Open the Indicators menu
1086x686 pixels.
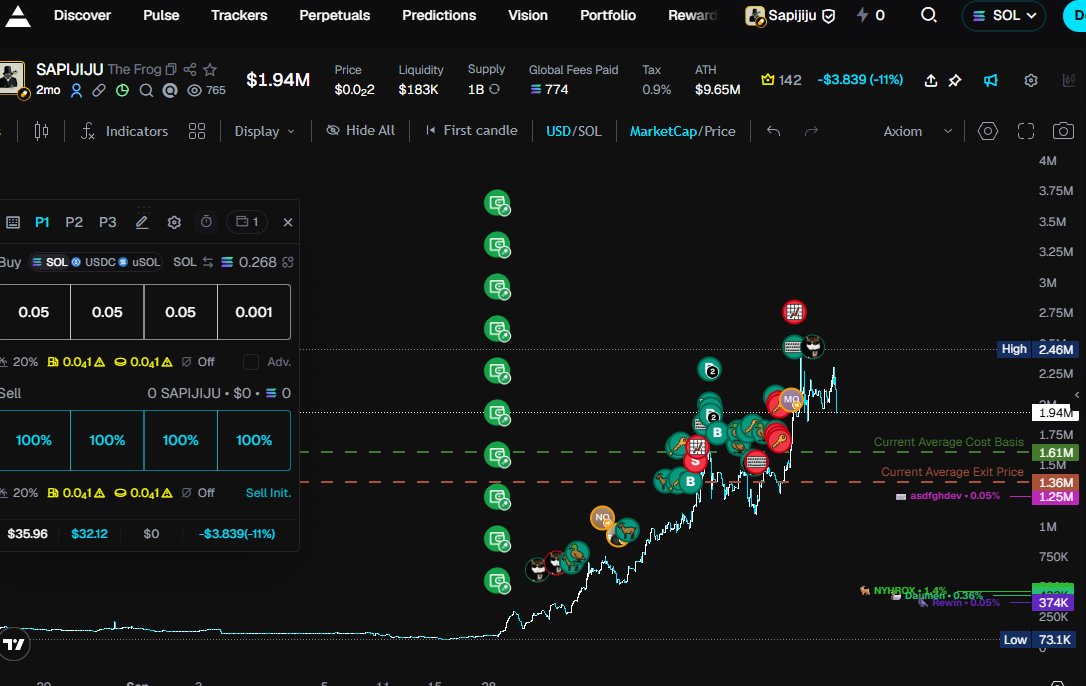[125, 131]
